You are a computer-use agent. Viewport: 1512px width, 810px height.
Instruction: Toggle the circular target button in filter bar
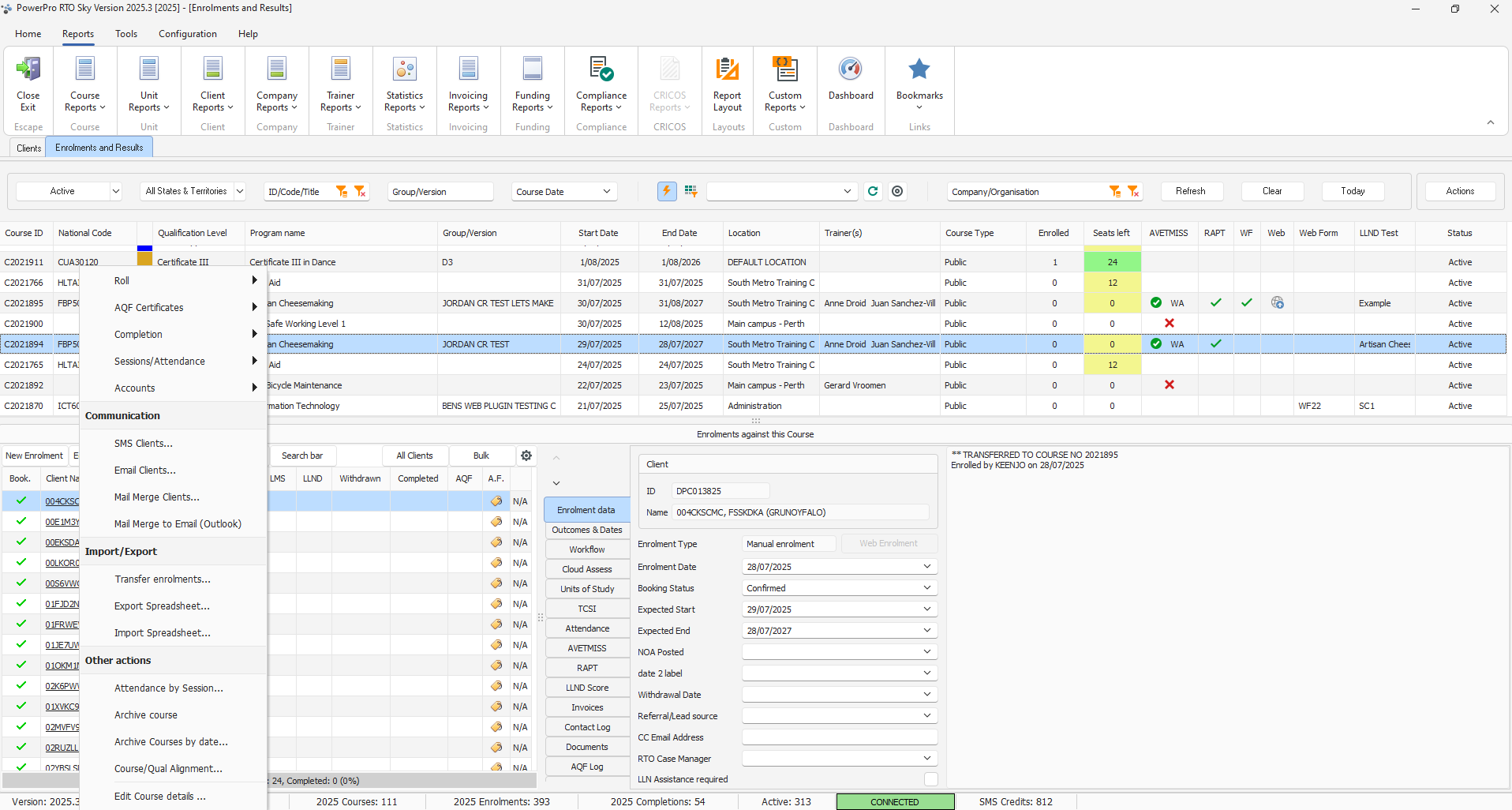pos(897,191)
